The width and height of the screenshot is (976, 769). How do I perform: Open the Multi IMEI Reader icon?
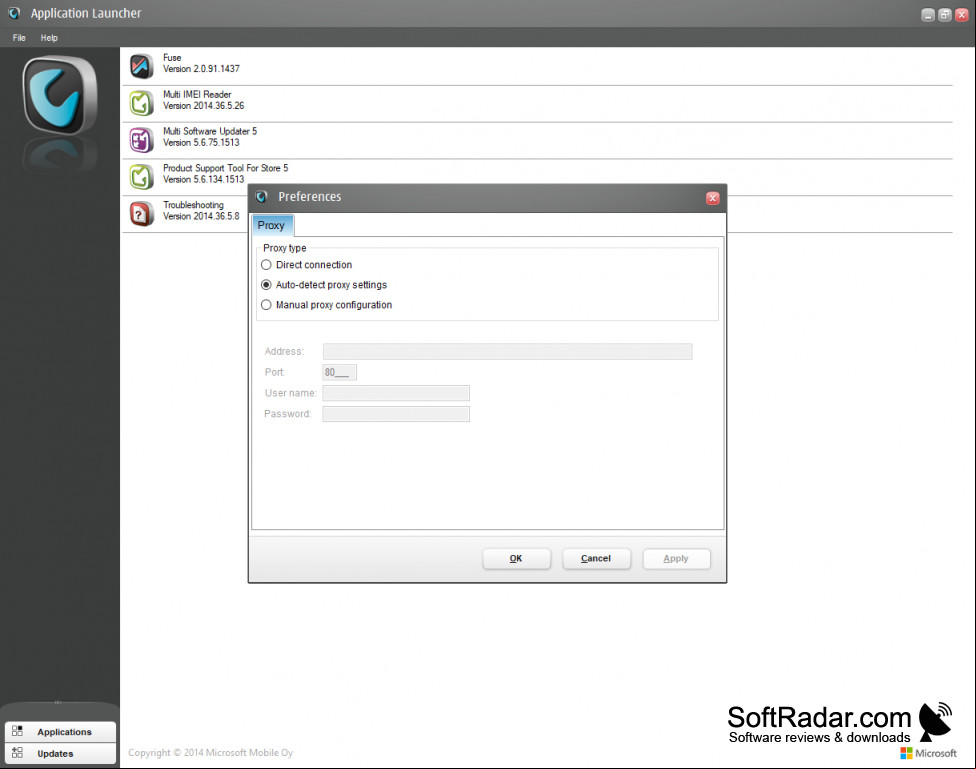pyautogui.click(x=141, y=103)
